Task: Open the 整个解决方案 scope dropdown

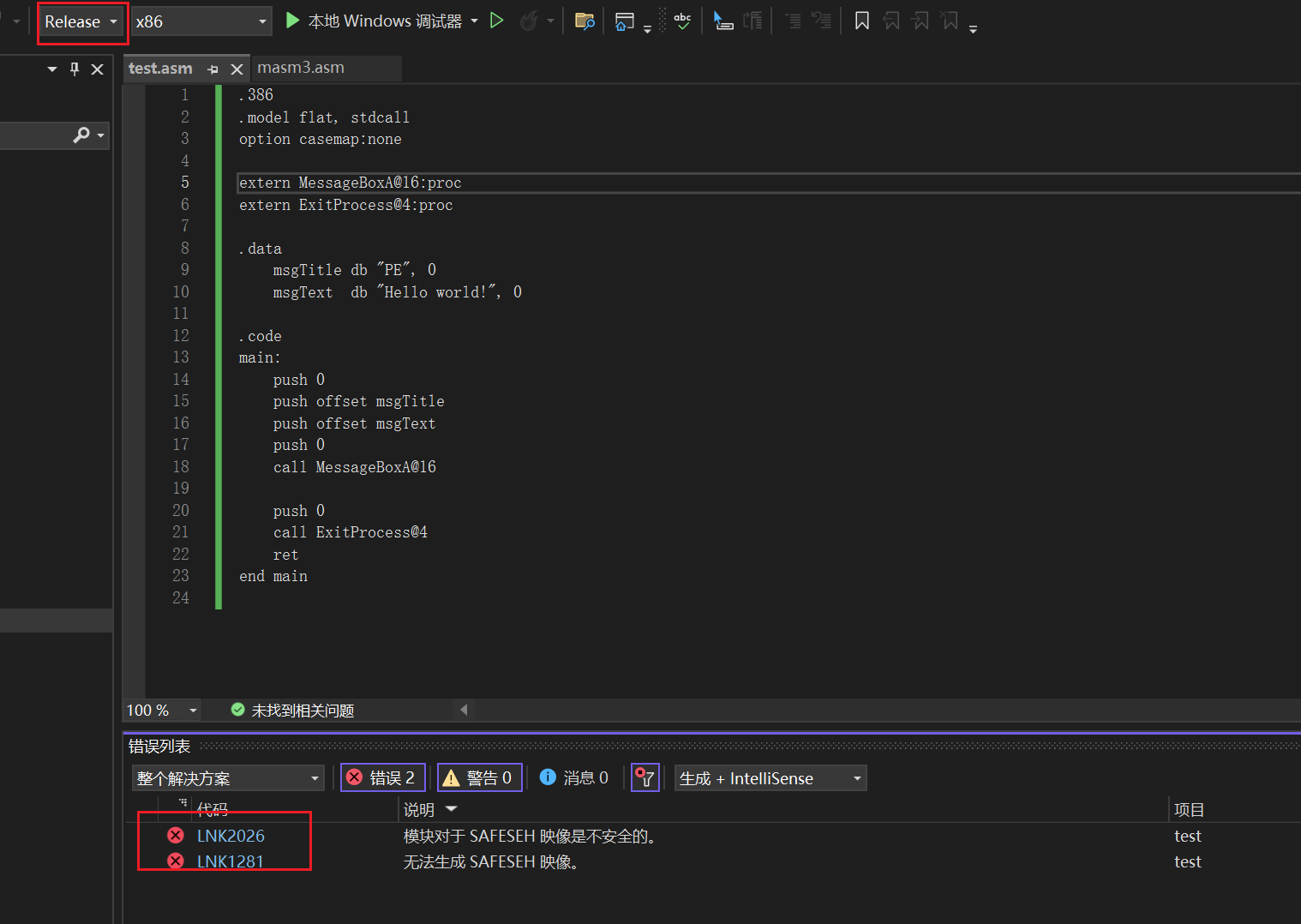Action: click(228, 778)
